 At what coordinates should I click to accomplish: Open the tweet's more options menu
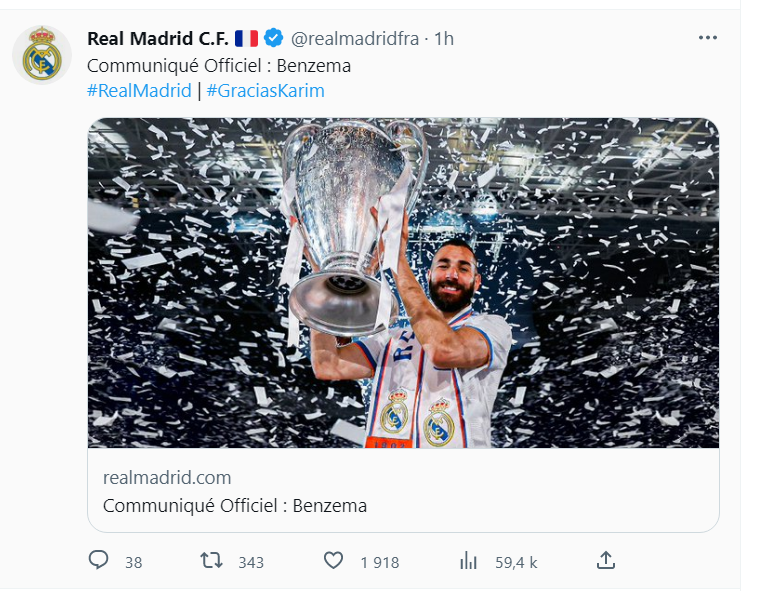(x=708, y=38)
